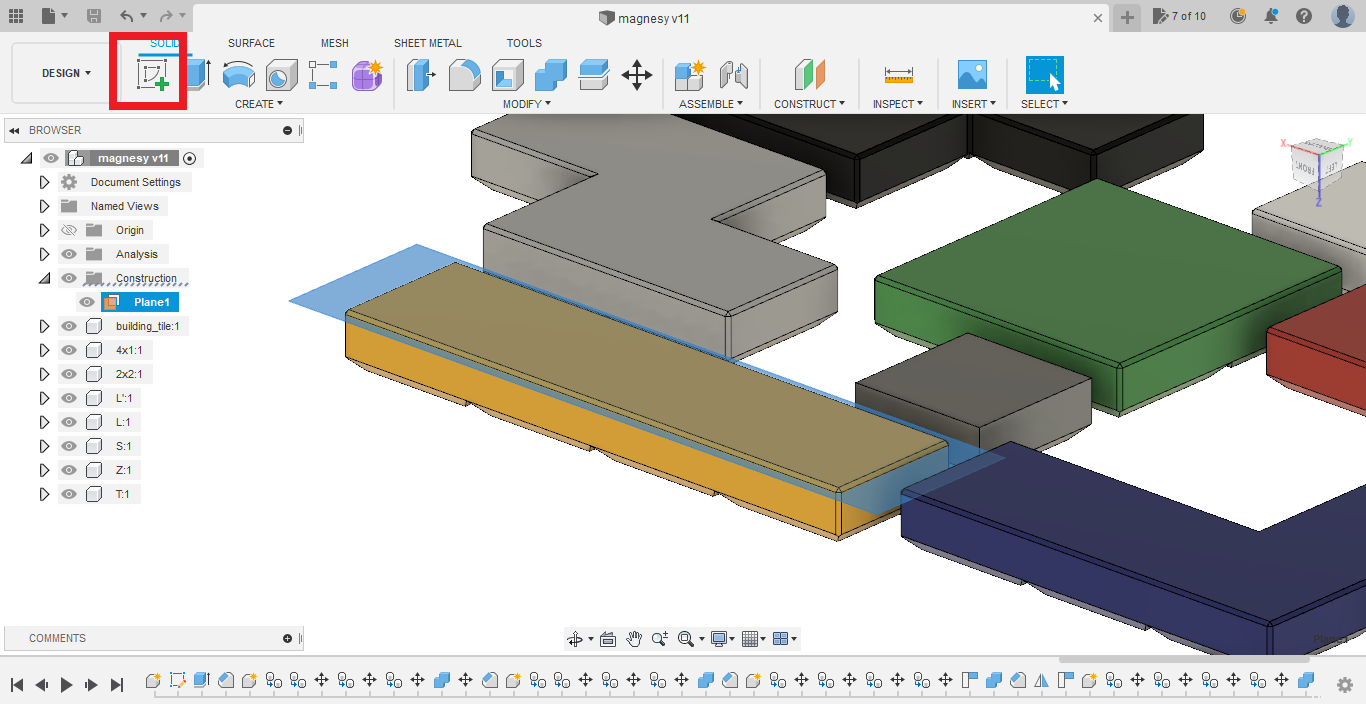Click the Create Sketch icon
The image size is (1366, 704).
tap(152, 75)
